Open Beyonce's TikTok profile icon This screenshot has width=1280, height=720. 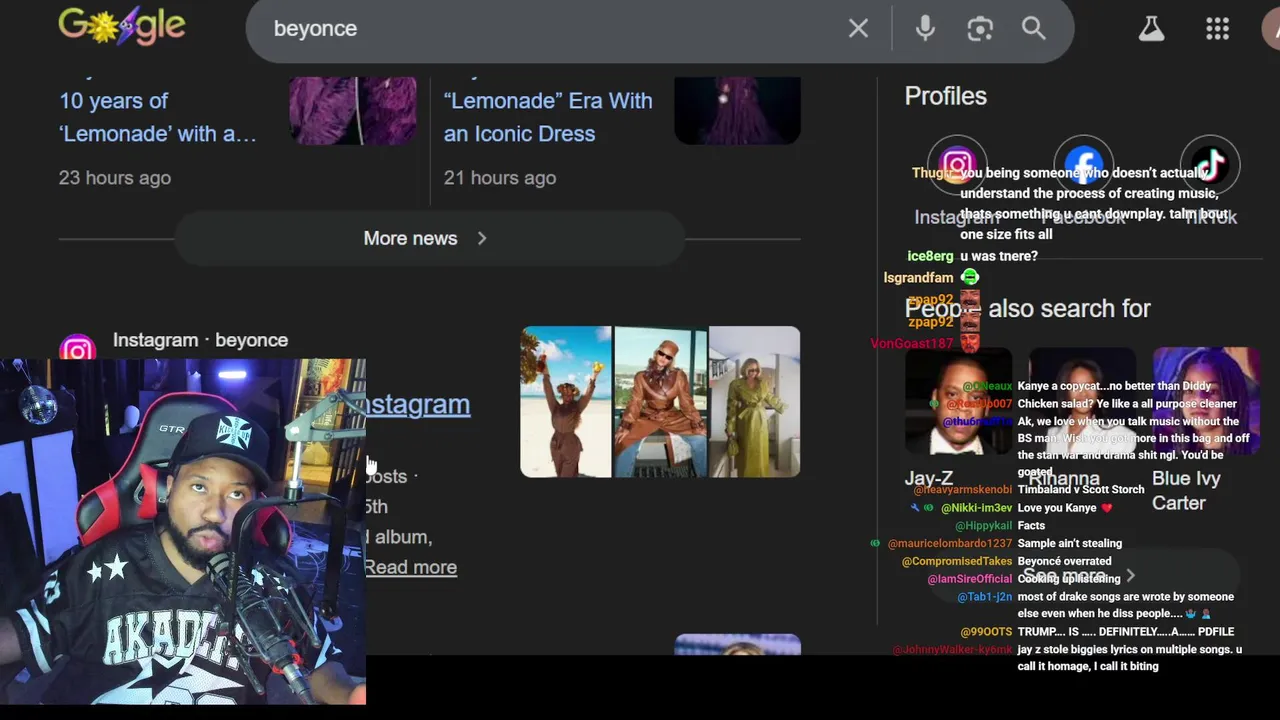pyautogui.click(x=1210, y=165)
